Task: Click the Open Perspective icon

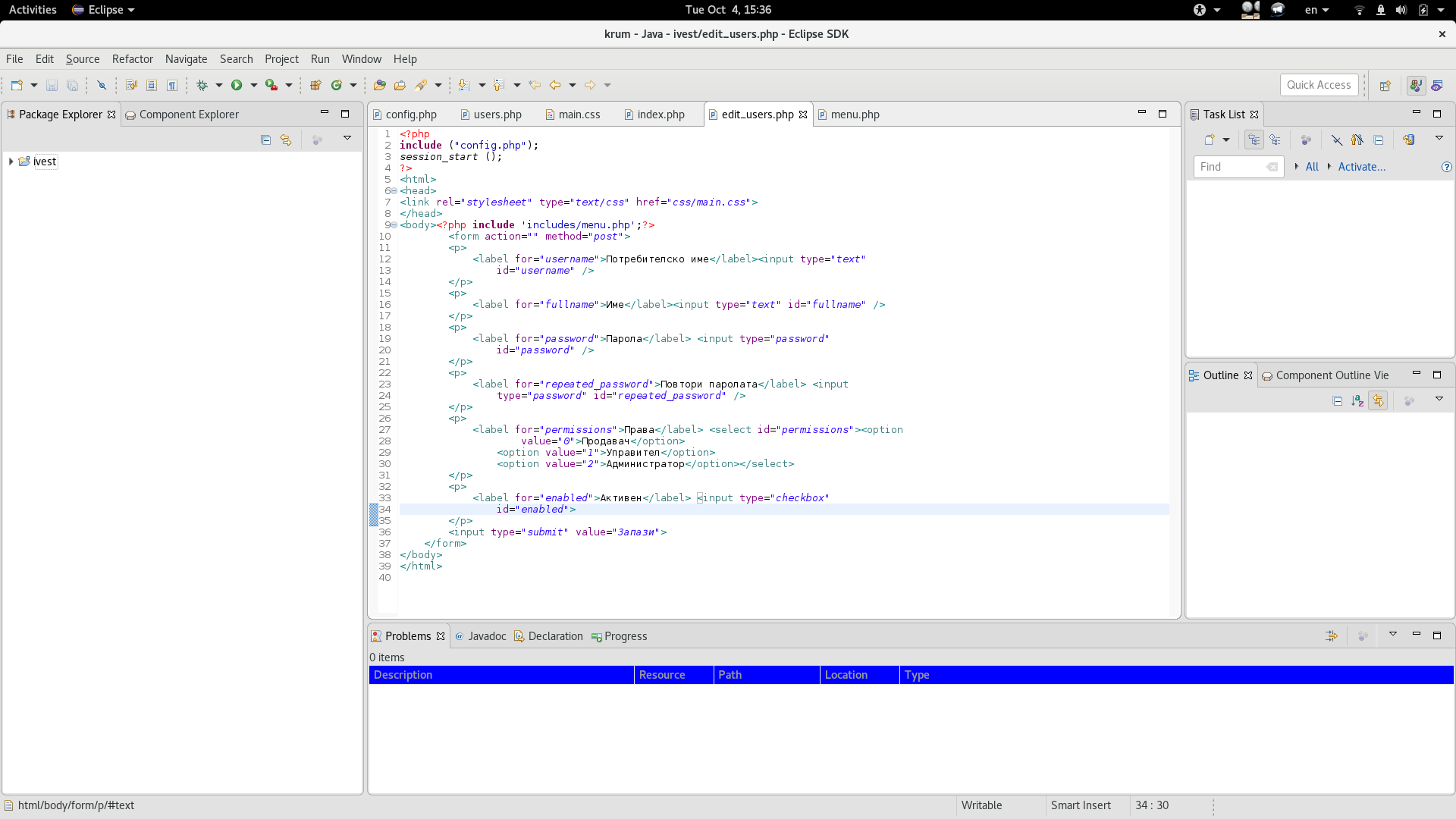Action: pos(1385,86)
